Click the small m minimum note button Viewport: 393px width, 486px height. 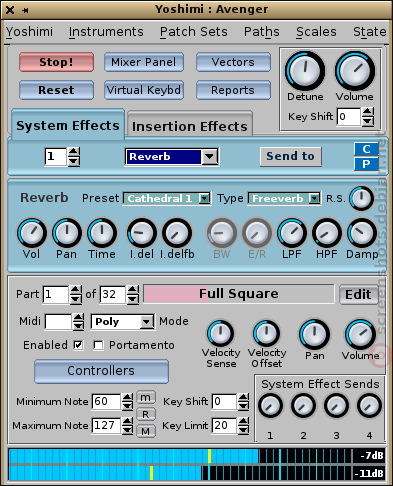146,397
